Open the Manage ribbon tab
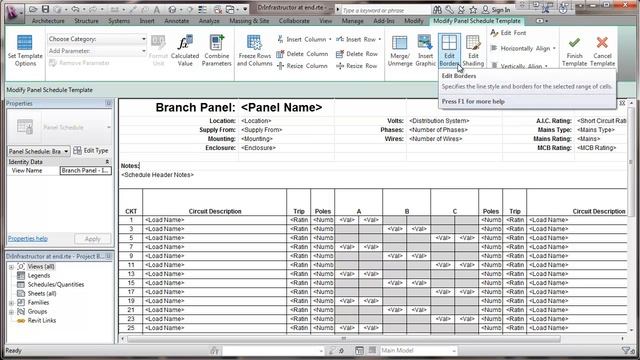Image resolution: width=640 pixels, height=360 pixels. [352, 21]
